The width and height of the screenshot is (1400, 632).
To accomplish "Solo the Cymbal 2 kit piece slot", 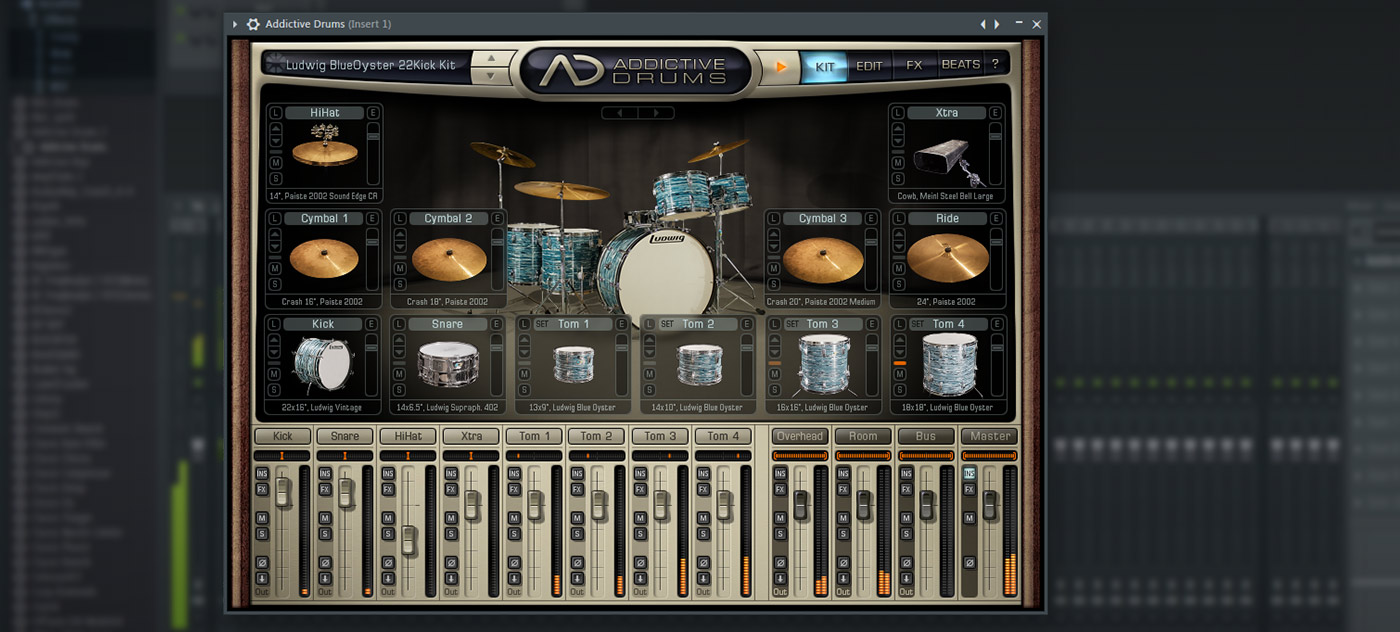I will 399,284.
